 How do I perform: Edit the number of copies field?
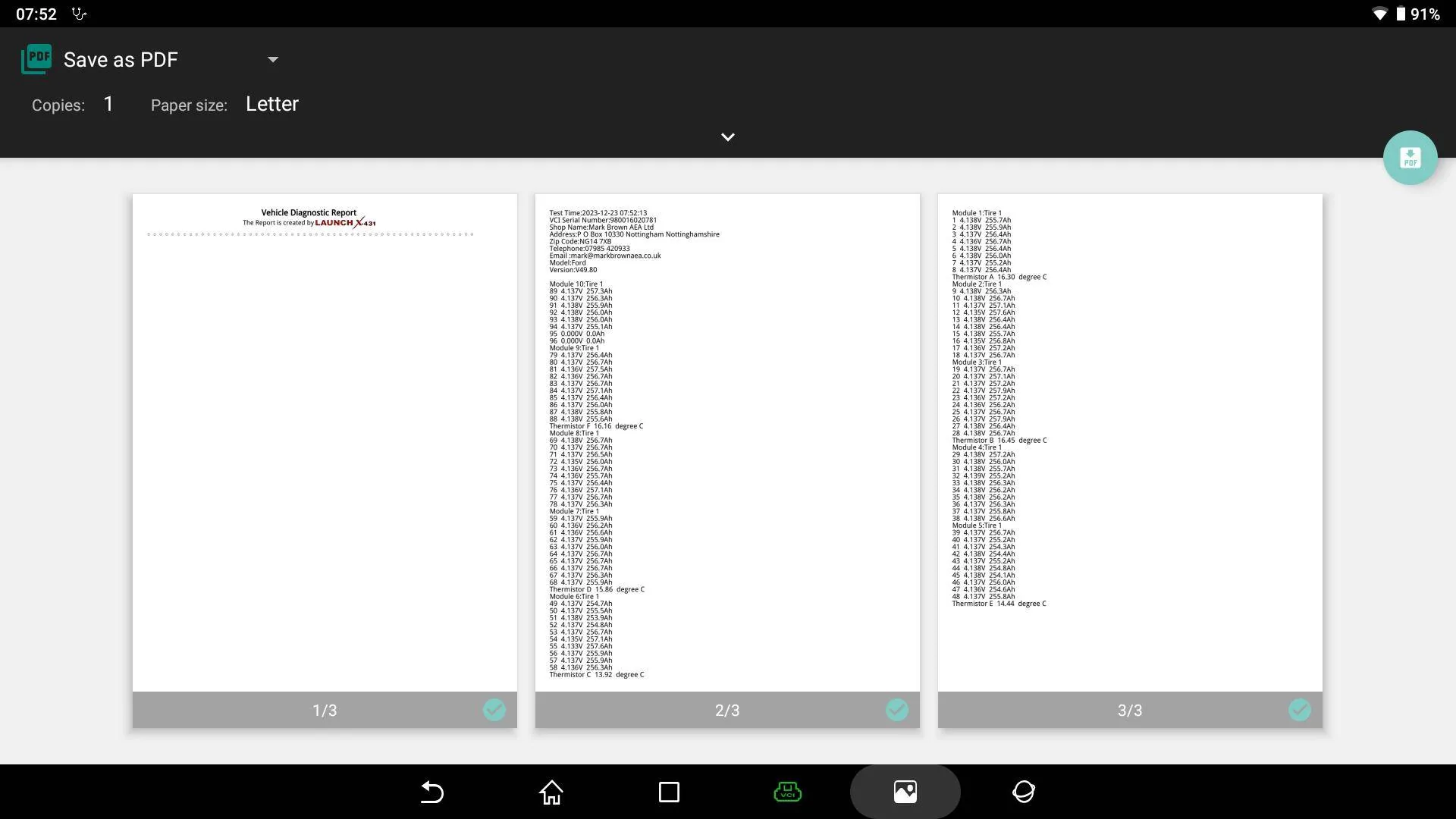click(108, 104)
